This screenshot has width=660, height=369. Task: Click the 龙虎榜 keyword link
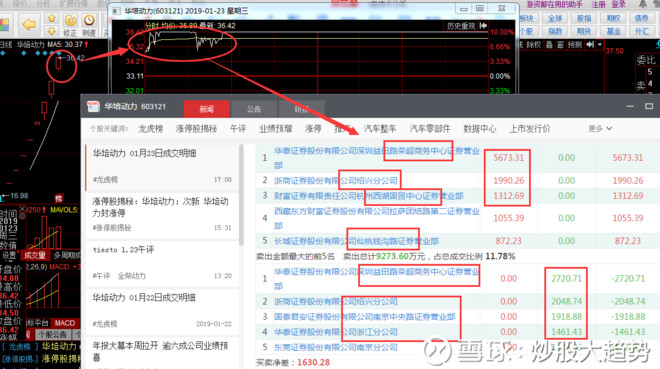151,128
